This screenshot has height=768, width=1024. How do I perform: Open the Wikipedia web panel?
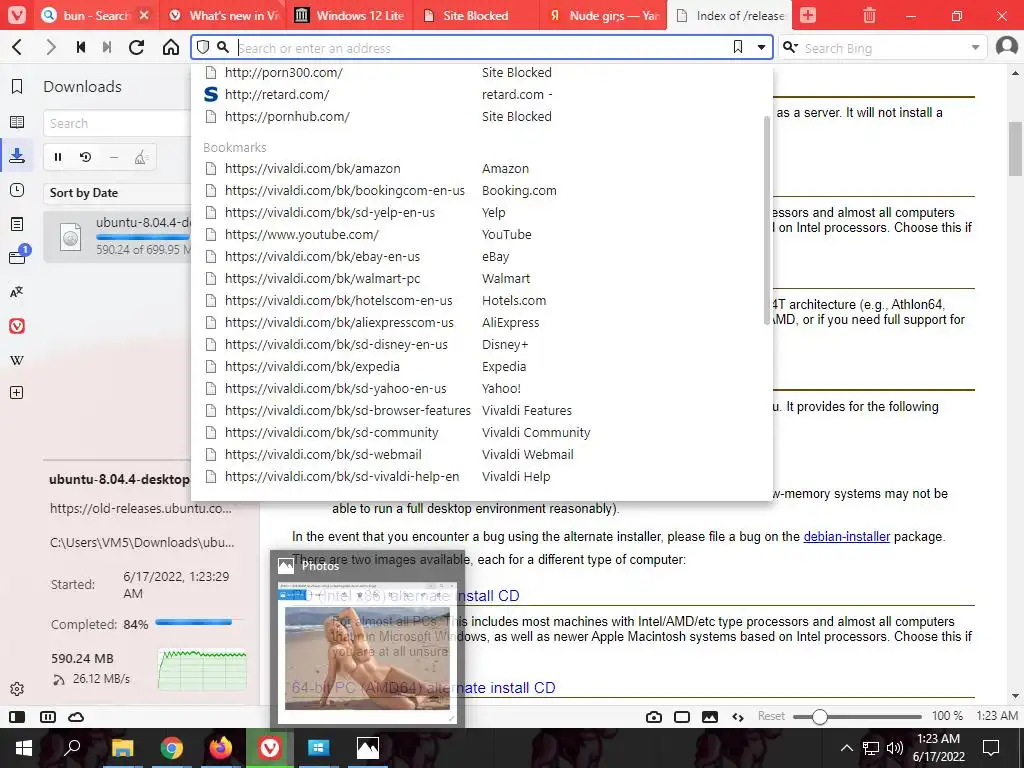point(17,360)
